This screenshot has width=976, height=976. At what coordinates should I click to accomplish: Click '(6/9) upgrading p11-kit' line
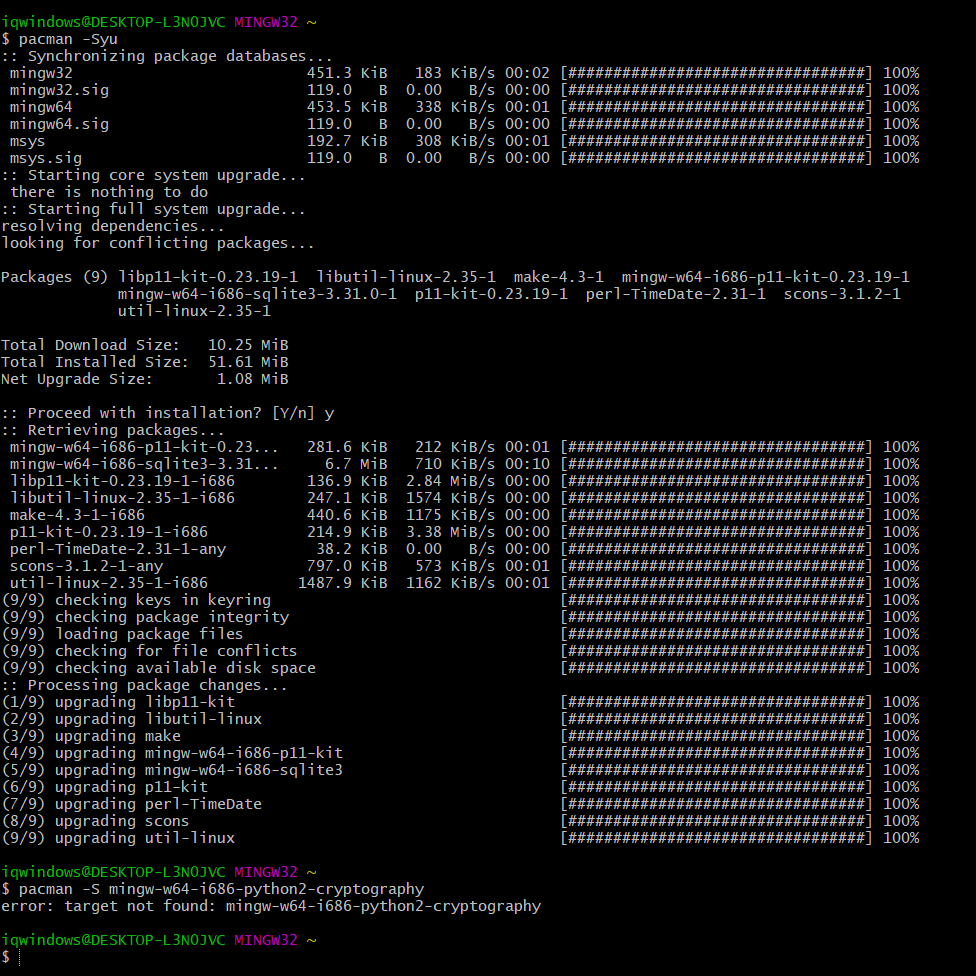point(105,787)
